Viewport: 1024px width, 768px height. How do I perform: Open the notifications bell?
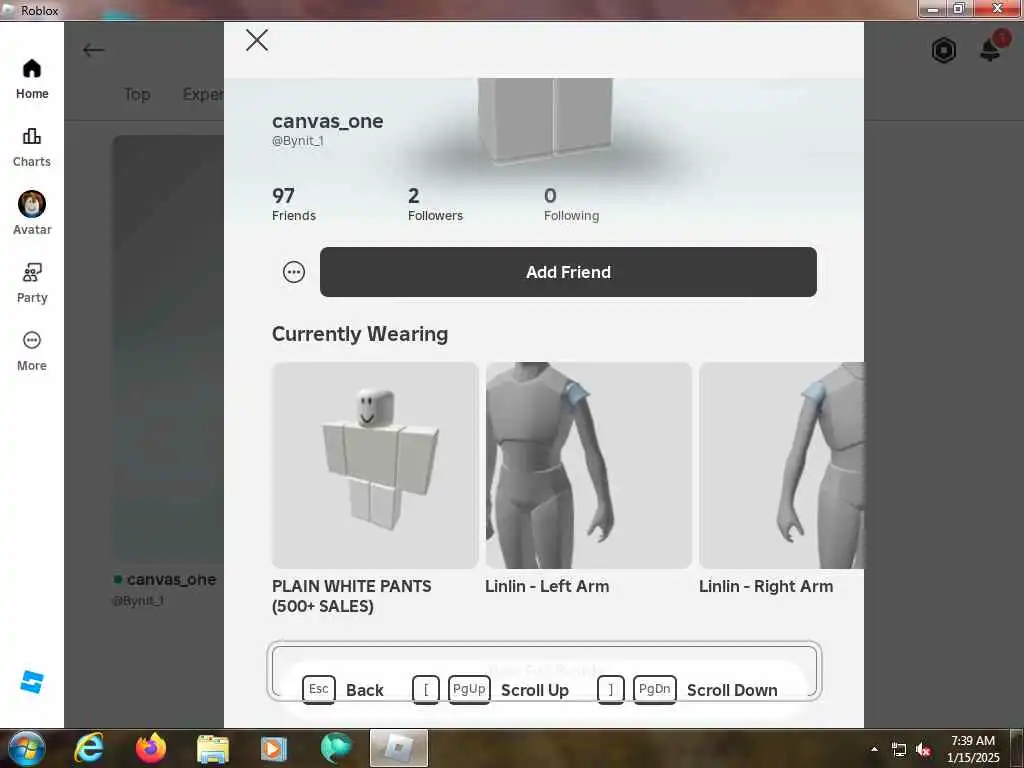pyautogui.click(x=991, y=48)
